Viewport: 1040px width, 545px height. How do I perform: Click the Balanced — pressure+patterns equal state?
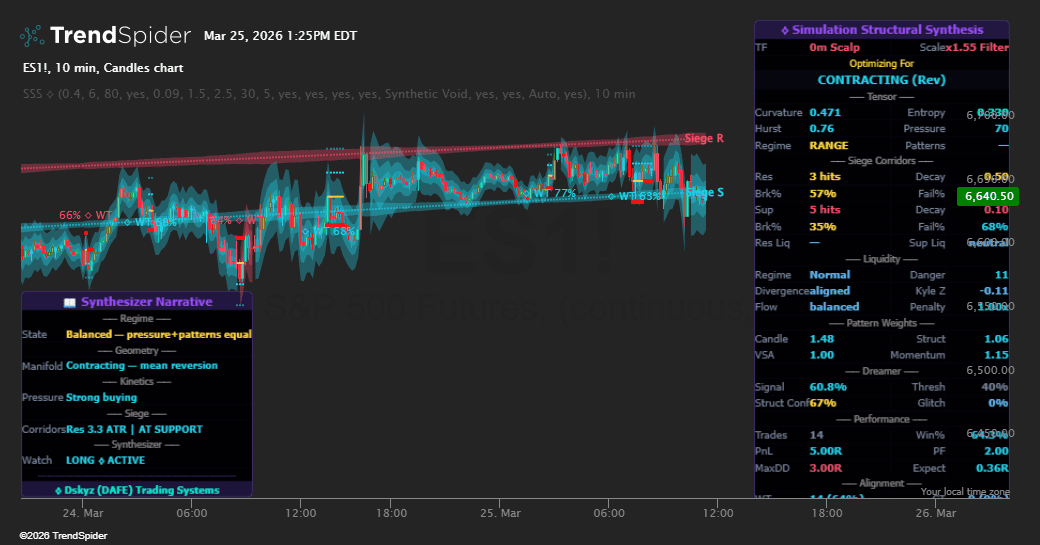point(159,335)
